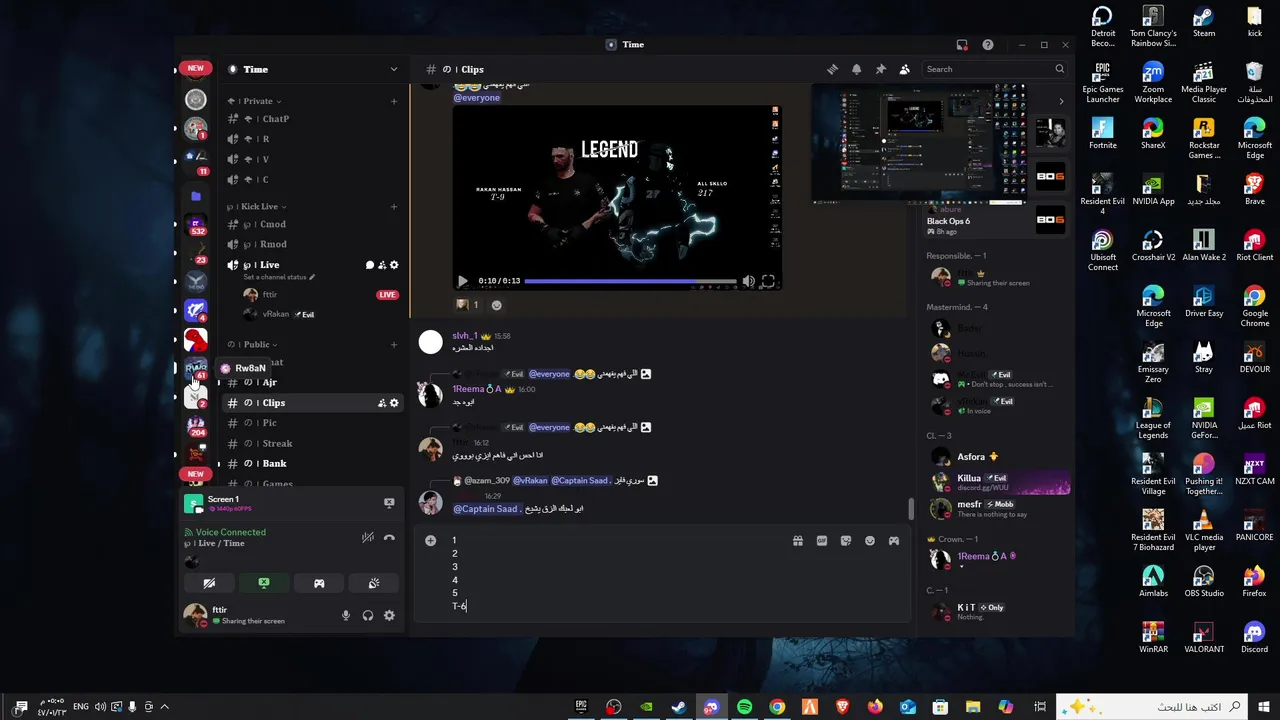Screen dimensions: 1280x720
Task: Open Steam from the taskbar
Action: 679,707
